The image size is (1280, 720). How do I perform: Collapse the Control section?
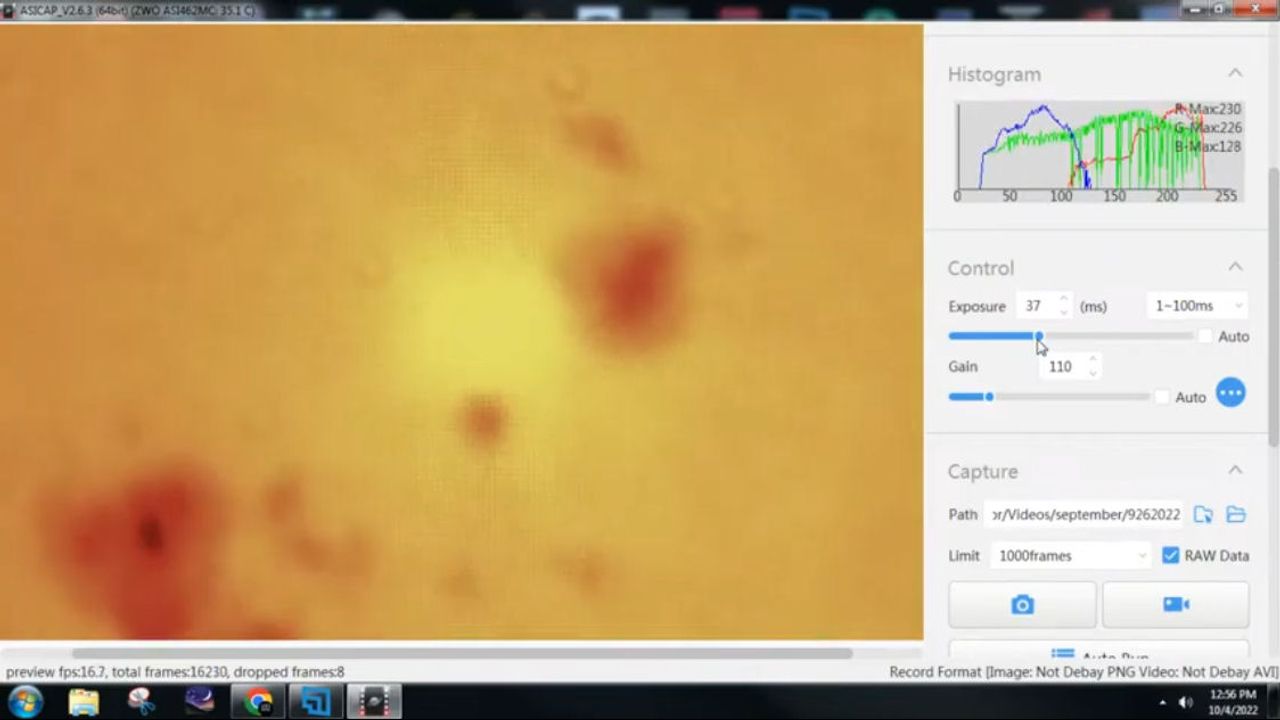(x=1235, y=267)
